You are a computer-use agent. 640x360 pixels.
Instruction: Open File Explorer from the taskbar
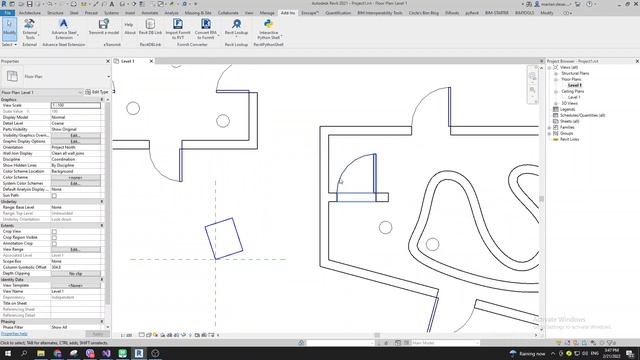[41, 353]
